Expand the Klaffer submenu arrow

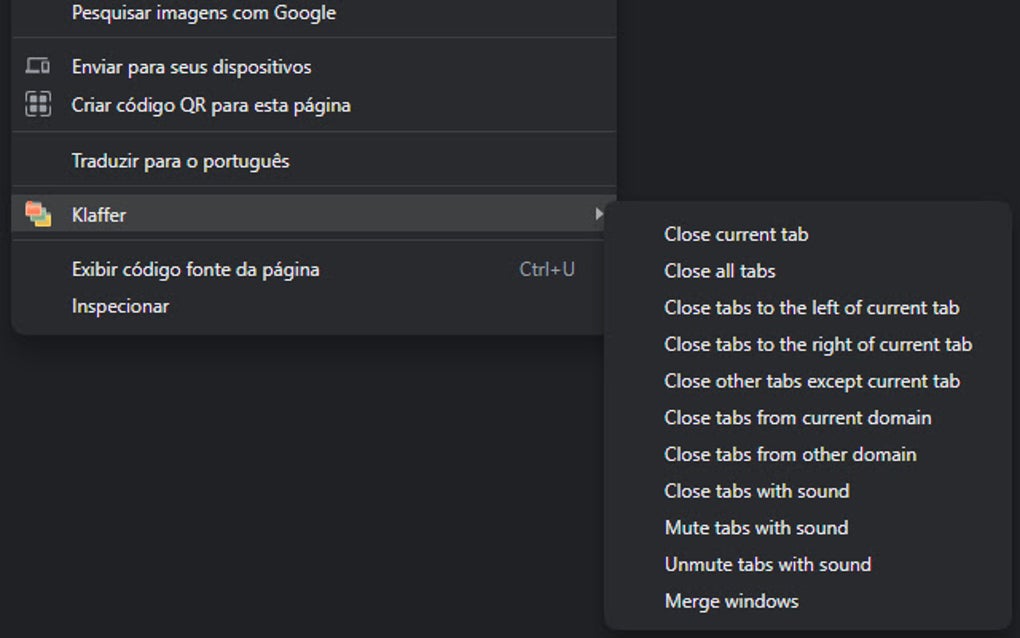point(600,214)
